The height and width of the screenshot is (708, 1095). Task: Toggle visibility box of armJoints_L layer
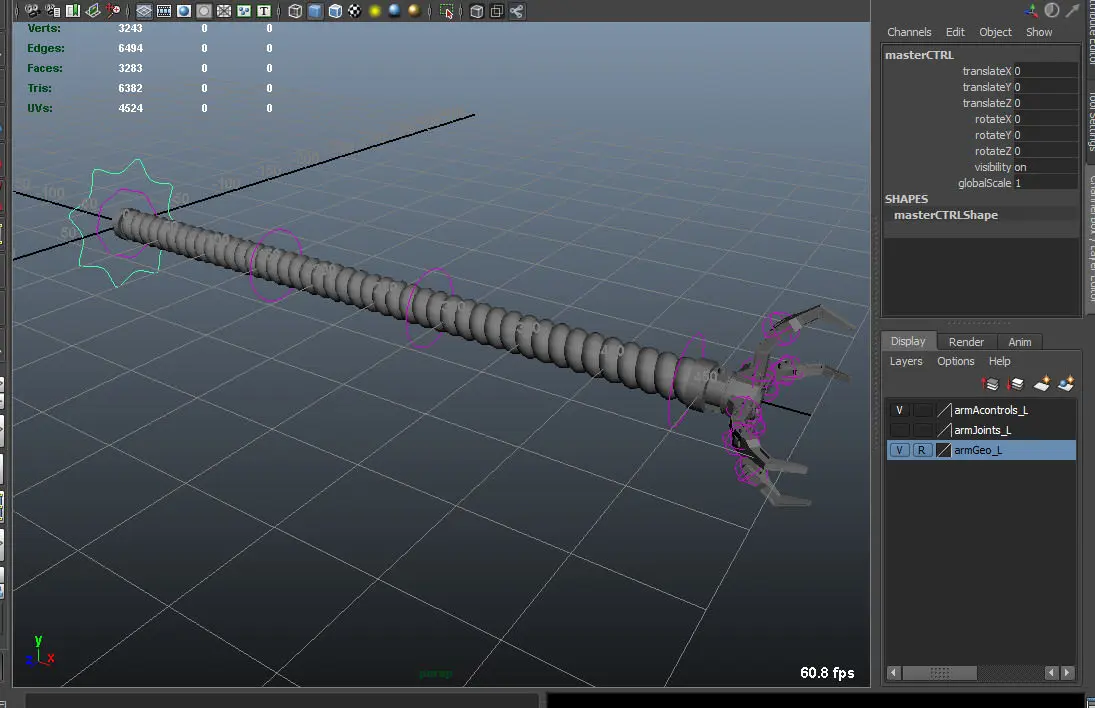tap(899, 431)
